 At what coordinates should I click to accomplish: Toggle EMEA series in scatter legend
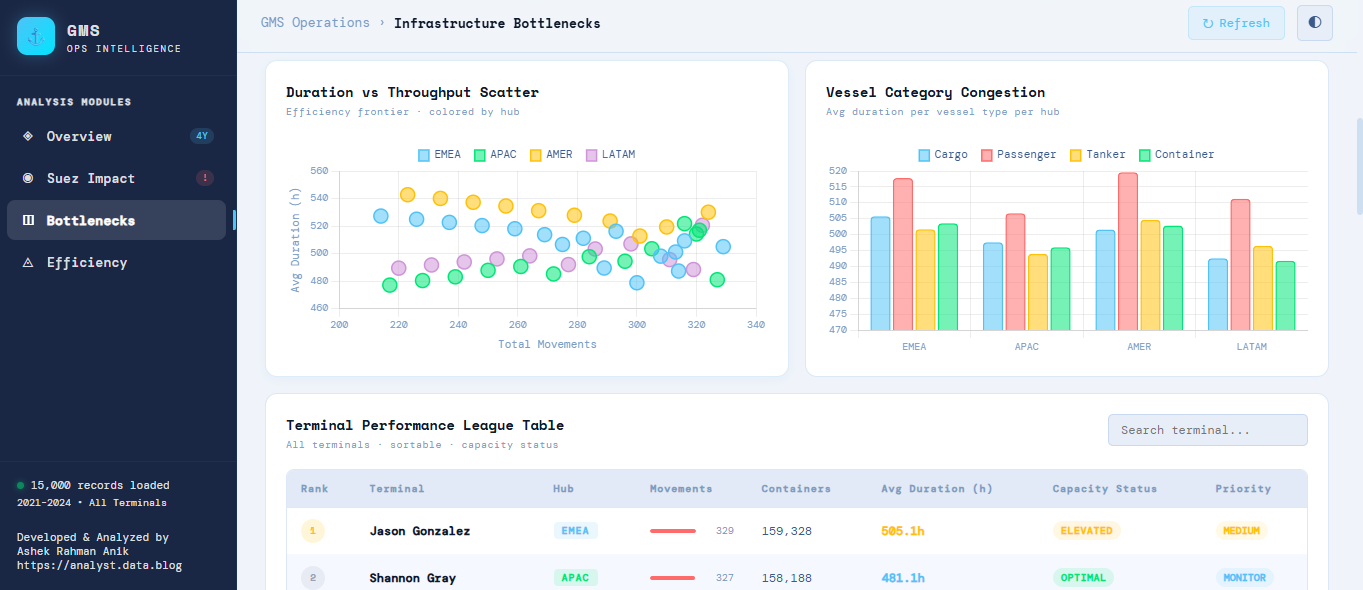[x=439, y=155]
